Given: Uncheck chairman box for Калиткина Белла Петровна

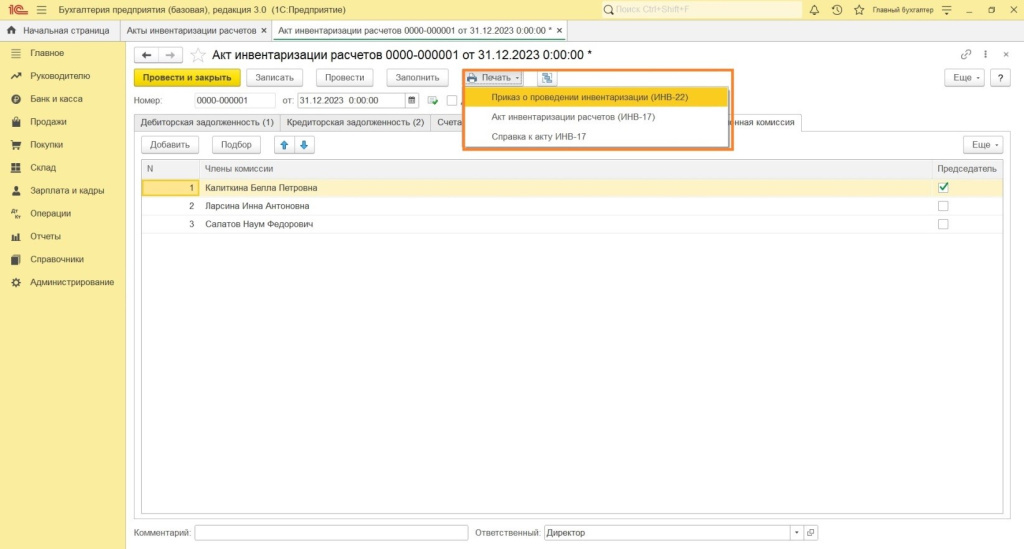Looking at the screenshot, I should point(942,187).
